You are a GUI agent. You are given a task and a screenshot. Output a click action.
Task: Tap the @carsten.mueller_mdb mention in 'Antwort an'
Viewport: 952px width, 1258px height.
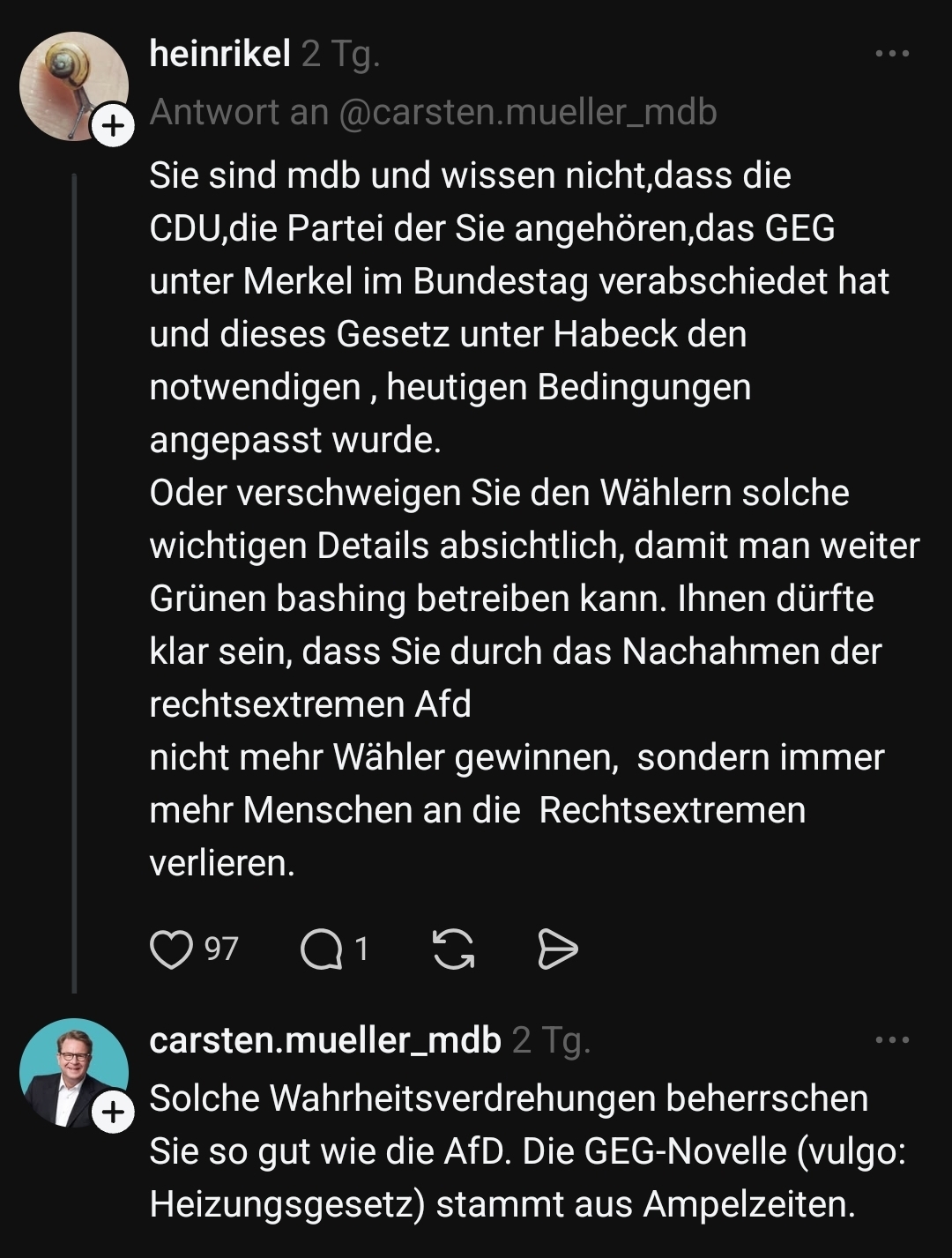[x=527, y=112]
